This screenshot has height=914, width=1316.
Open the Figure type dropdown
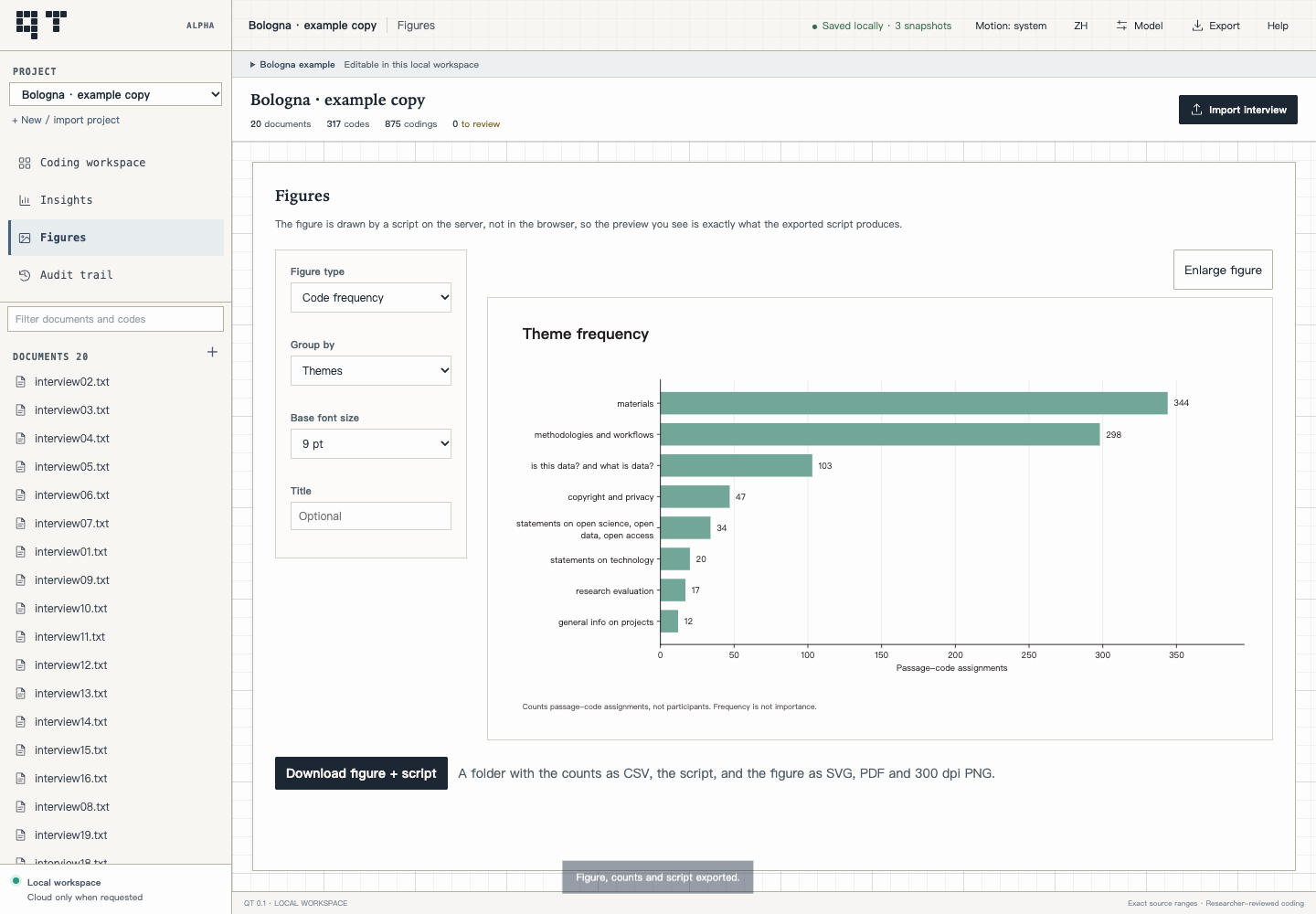click(371, 297)
